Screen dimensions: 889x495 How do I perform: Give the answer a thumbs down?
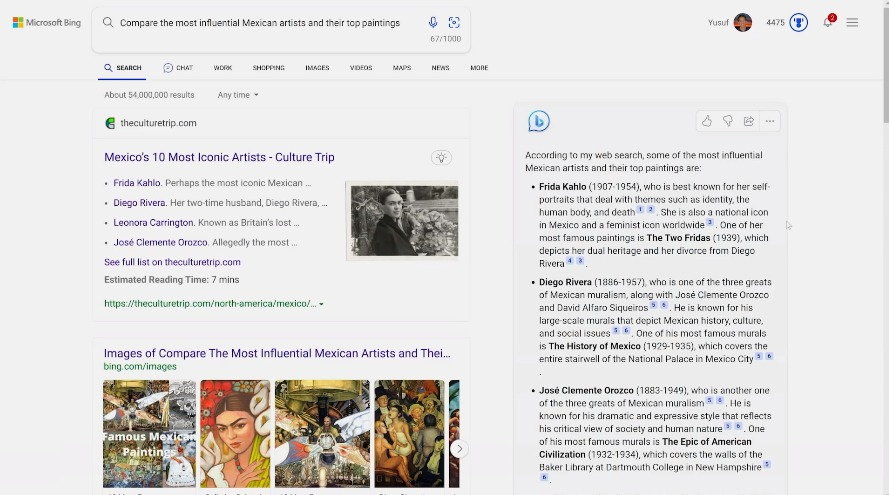coord(727,121)
